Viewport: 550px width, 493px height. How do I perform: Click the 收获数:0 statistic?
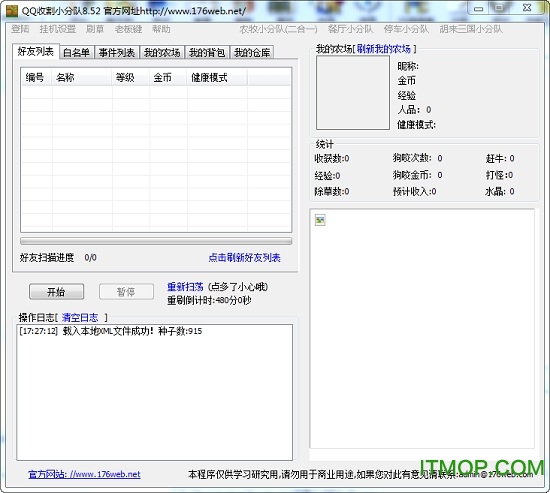click(x=332, y=158)
